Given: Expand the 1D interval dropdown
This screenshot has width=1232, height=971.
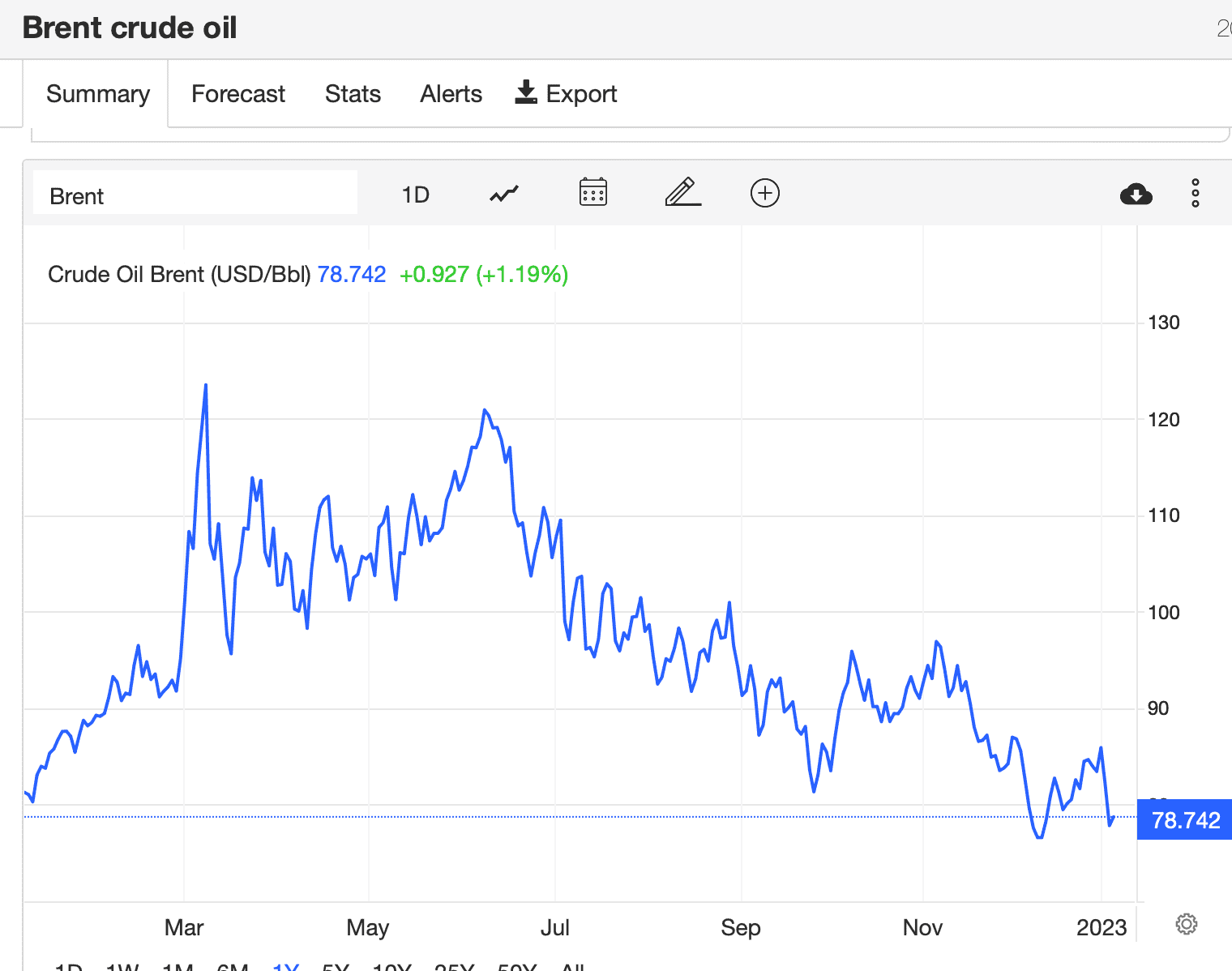Looking at the screenshot, I should tap(416, 195).
